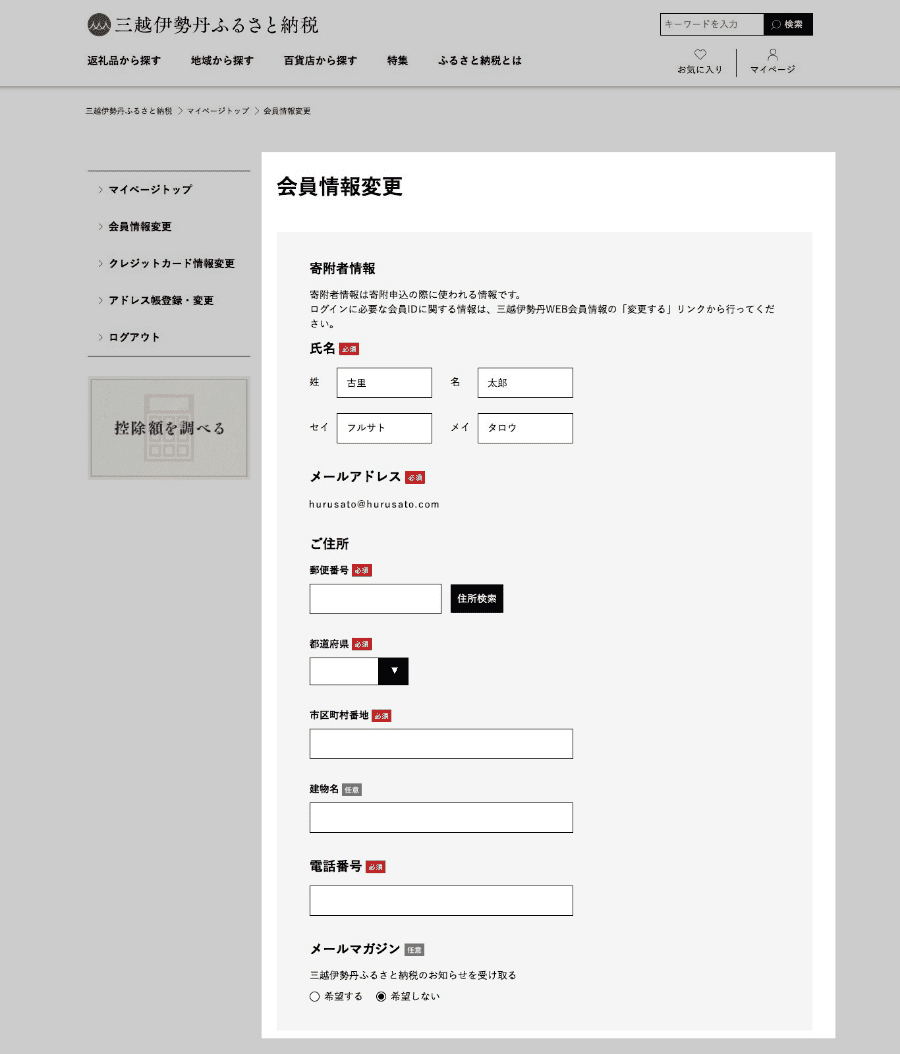Click the keyword search input box
Viewport: 900px width, 1054px height.
click(712, 24)
